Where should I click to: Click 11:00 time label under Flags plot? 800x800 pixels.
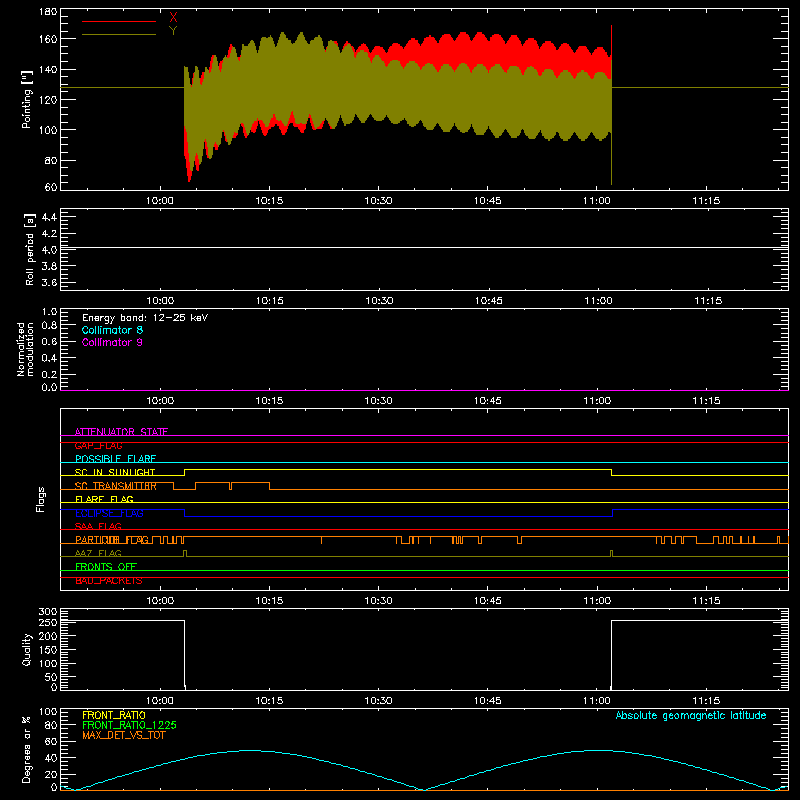pos(597,601)
